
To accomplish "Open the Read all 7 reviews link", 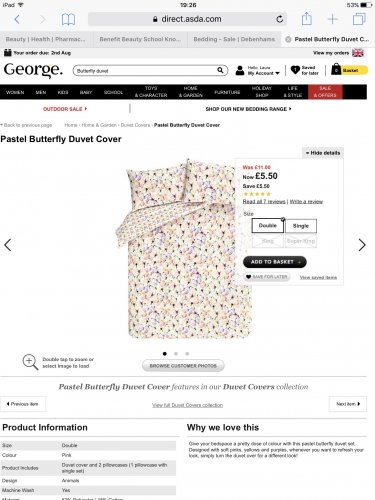I will click(x=264, y=202).
